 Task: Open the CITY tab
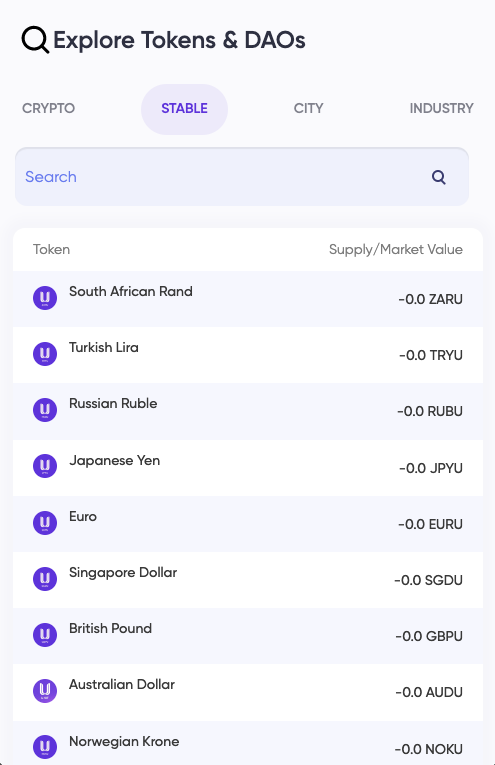coord(308,108)
